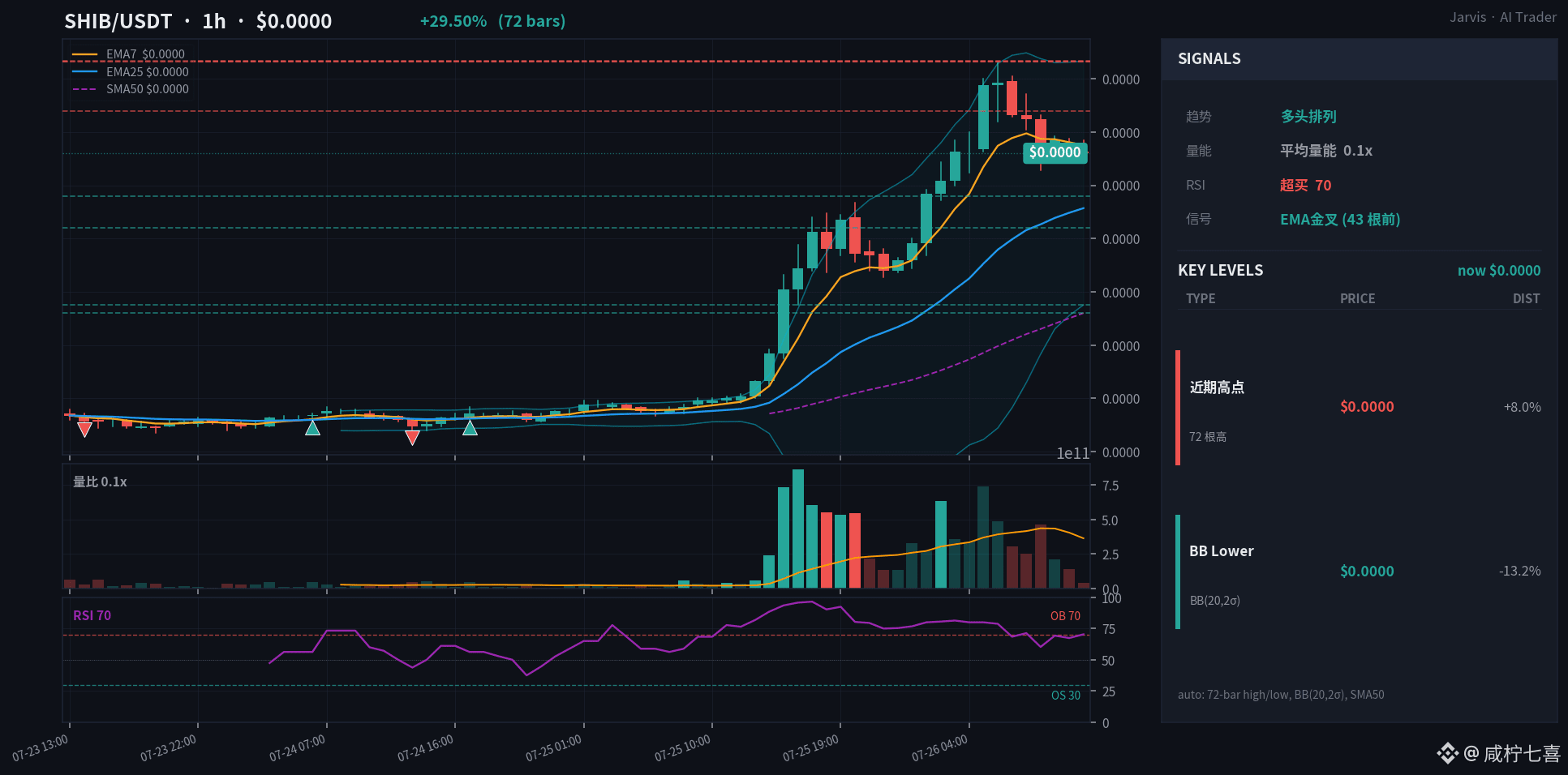This screenshot has width=1568, height=775.
Task: Click the 72 根高 sublabel
Action: tap(1208, 437)
